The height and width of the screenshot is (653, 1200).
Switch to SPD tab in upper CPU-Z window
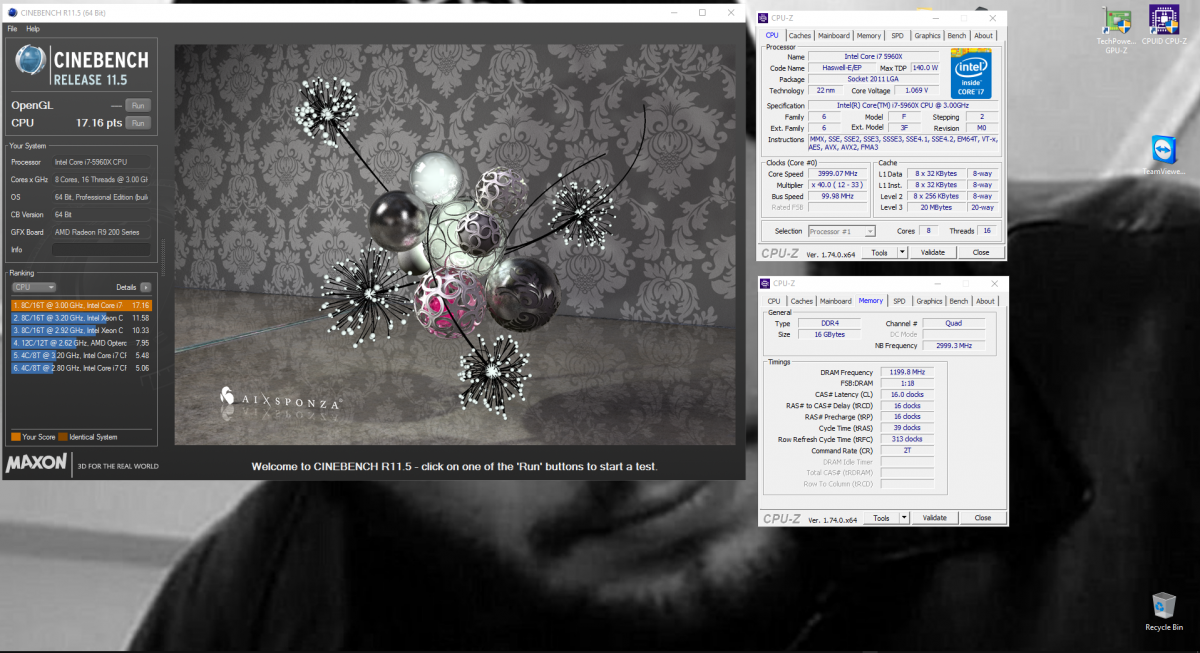click(898, 36)
